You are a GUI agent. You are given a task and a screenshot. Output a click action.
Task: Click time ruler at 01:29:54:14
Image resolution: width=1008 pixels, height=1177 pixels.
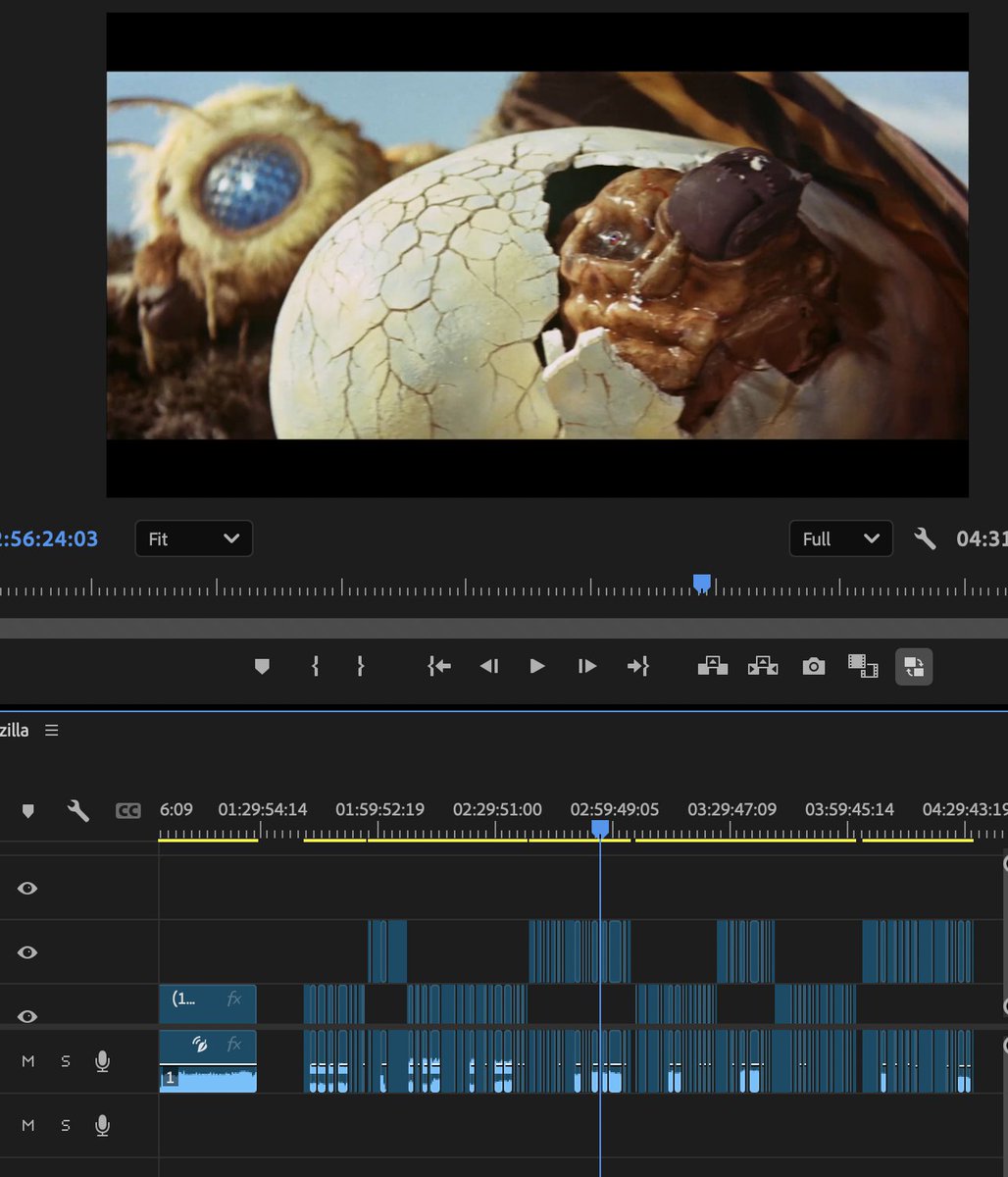(x=263, y=810)
